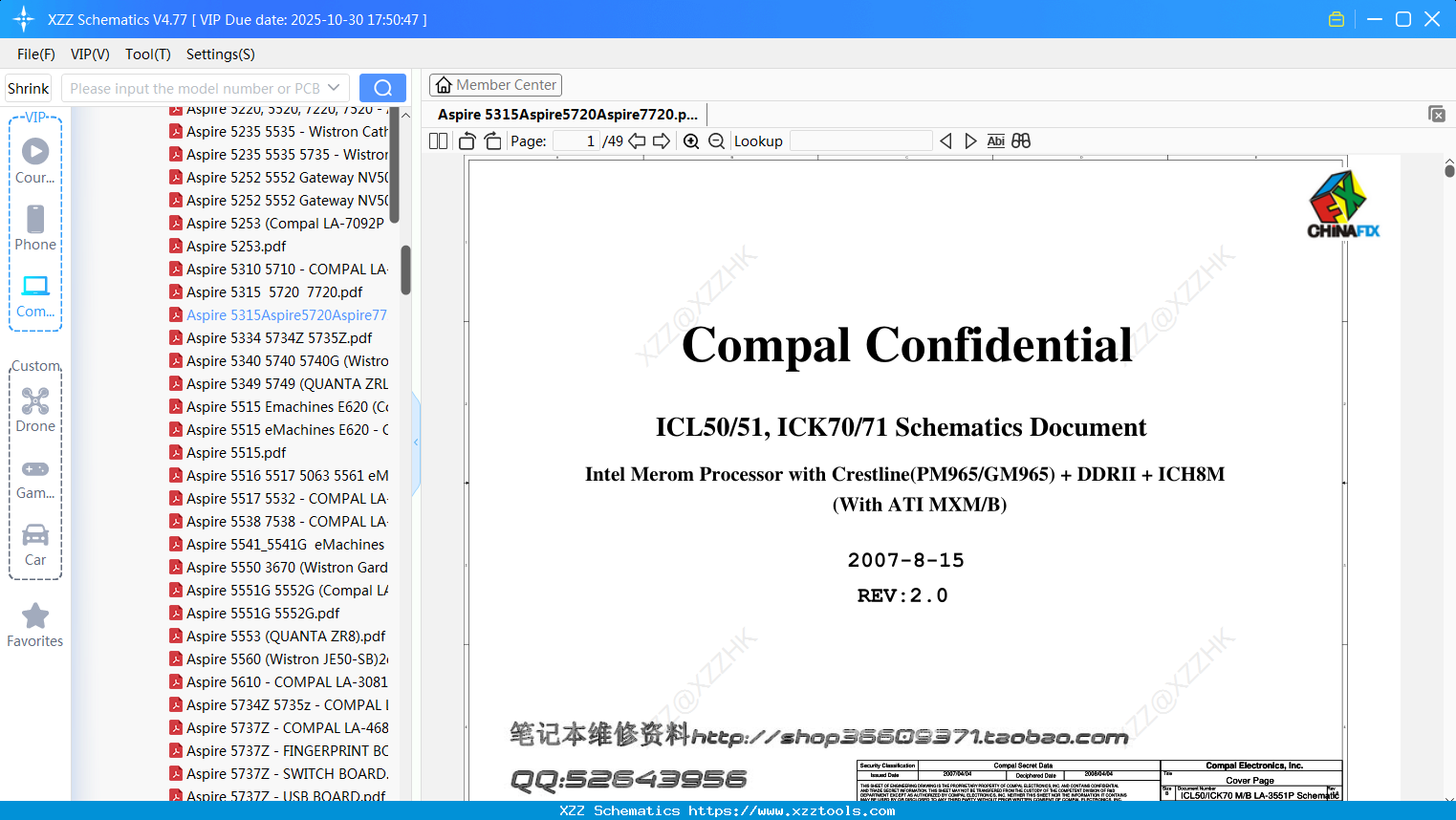Open Aspire 5737Z - FINGERPRINT file
Screen dimensions: 1456x820
click(x=279, y=751)
